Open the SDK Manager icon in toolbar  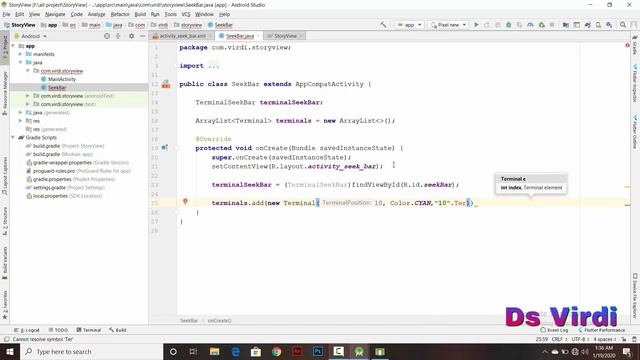point(609,25)
